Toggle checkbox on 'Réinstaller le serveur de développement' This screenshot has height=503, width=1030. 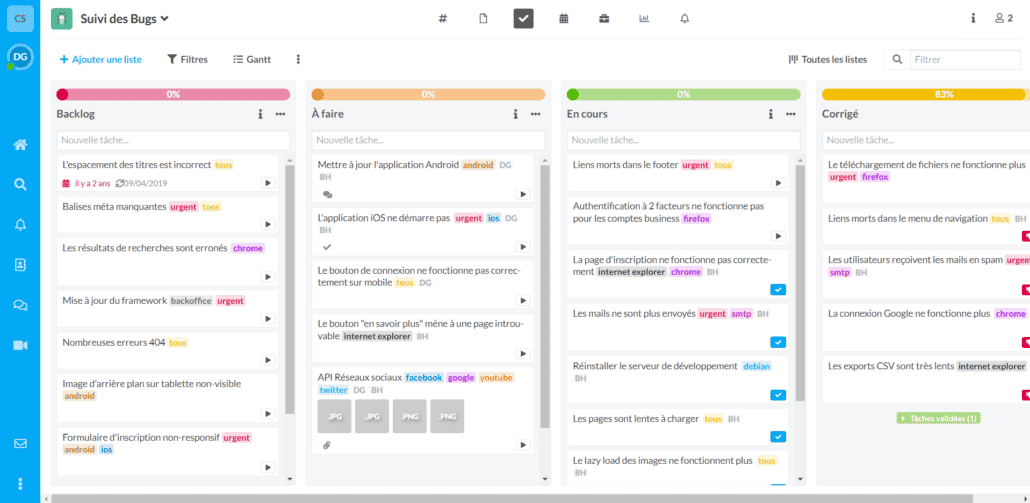(778, 395)
